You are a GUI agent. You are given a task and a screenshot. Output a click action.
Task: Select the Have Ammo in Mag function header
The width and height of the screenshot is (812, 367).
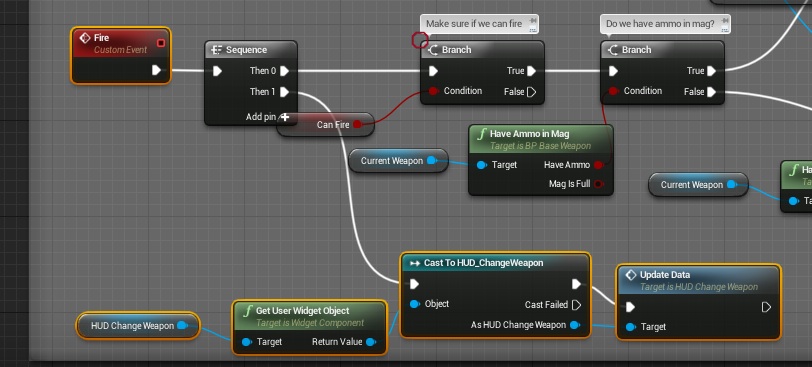tap(541, 139)
